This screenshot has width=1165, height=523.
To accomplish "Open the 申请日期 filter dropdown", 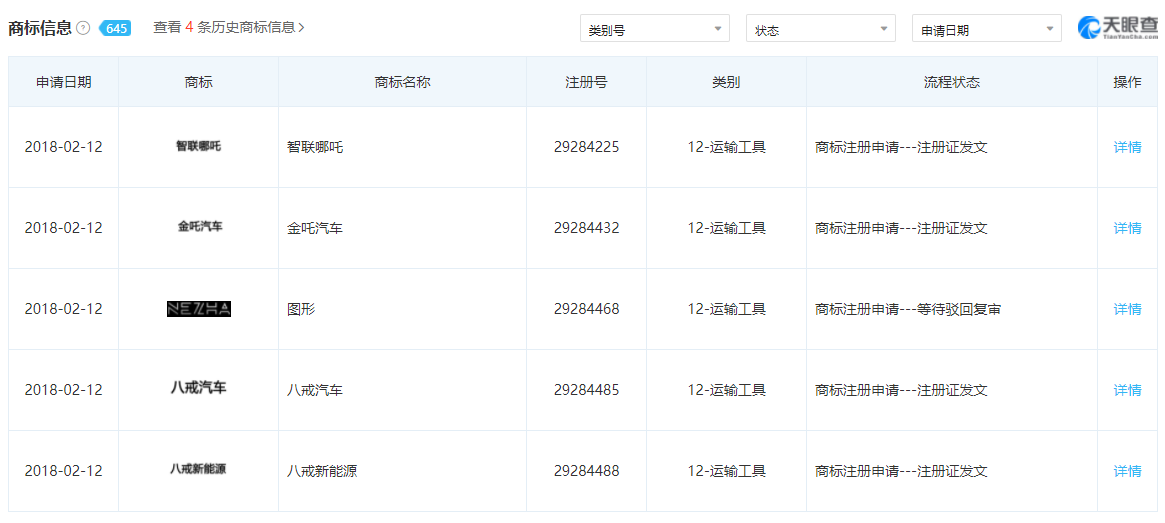I will click(986, 29).
